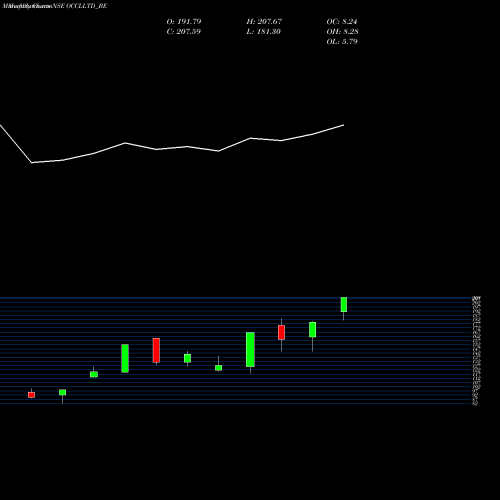The height and width of the screenshot is (500, 500).
Task: Click the 'NSE OCCLLTD_BE' chart title
Action: (x=80, y=6)
